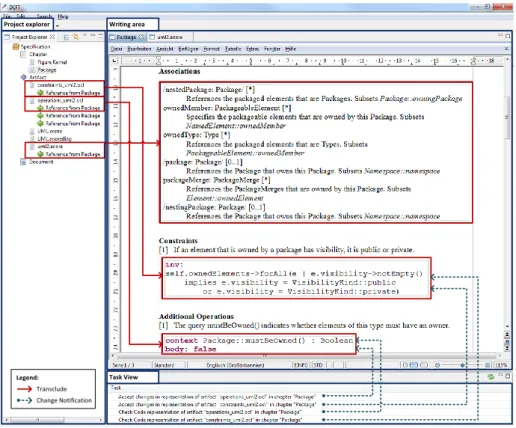Open the Figure Kernel item

[52, 62]
